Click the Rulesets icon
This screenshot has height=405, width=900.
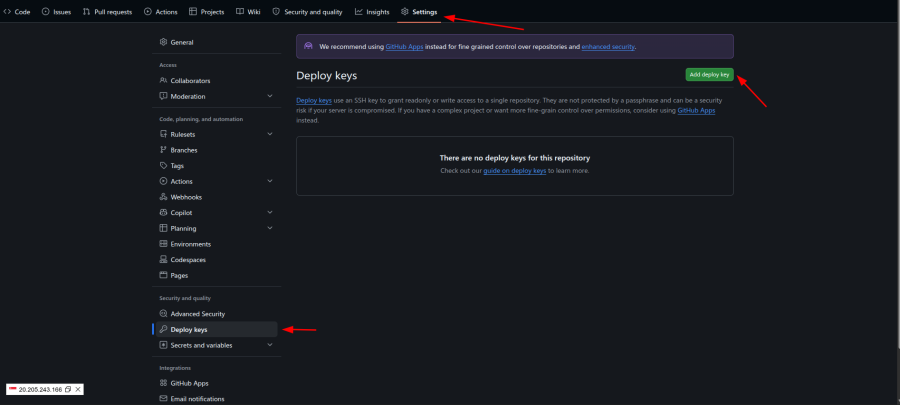pyautogui.click(x=163, y=134)
